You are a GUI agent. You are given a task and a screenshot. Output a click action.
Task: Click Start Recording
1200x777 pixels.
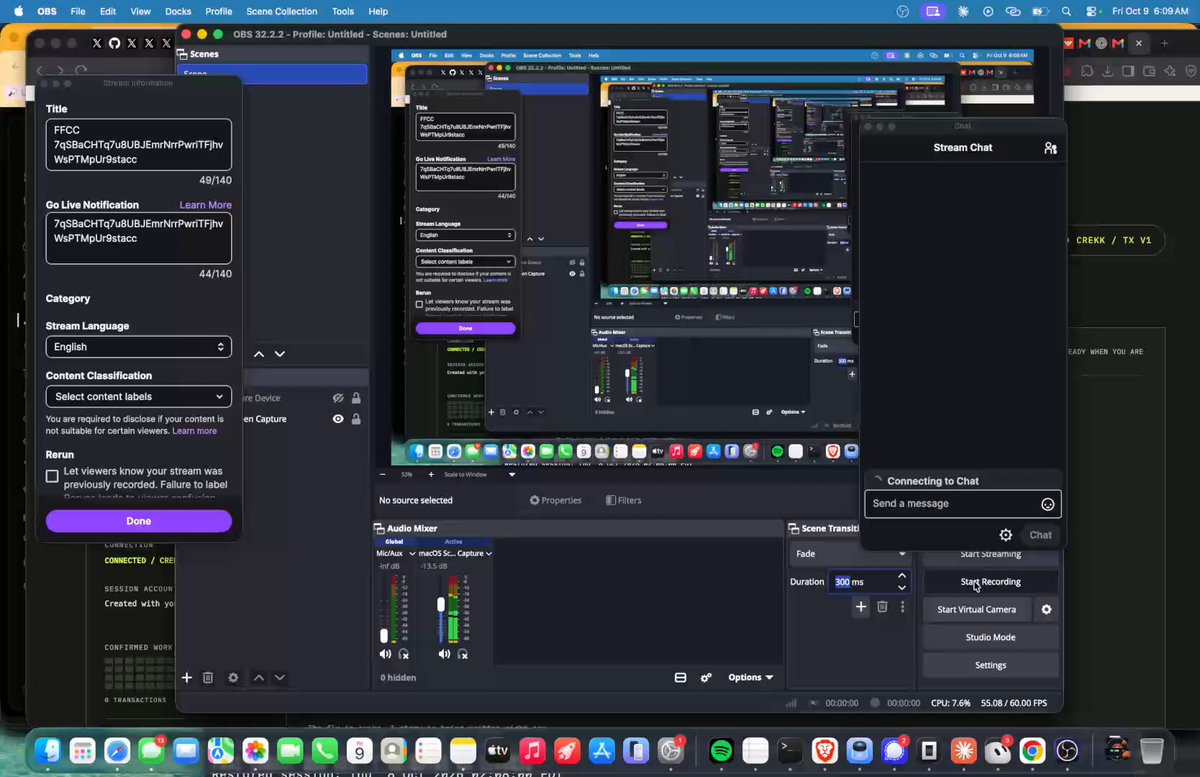pyautogui.click(x=990, y=582)
